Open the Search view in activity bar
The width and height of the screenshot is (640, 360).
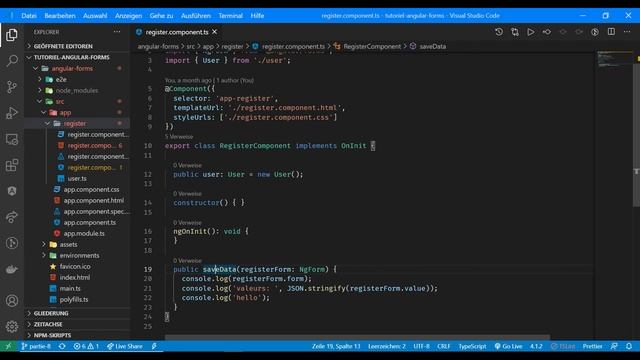click(x=12, y=61)
